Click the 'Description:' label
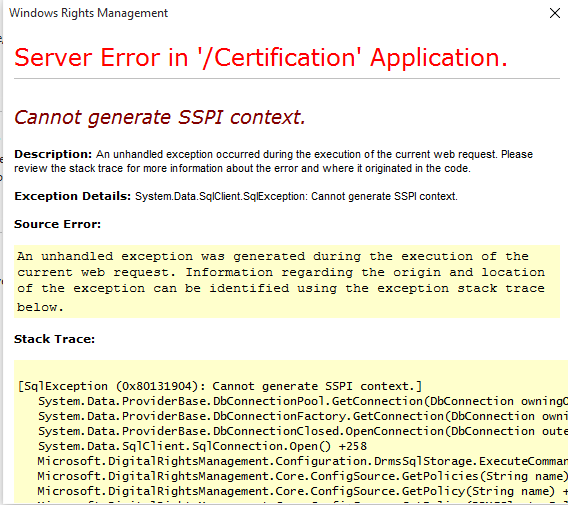 (53, 154)
